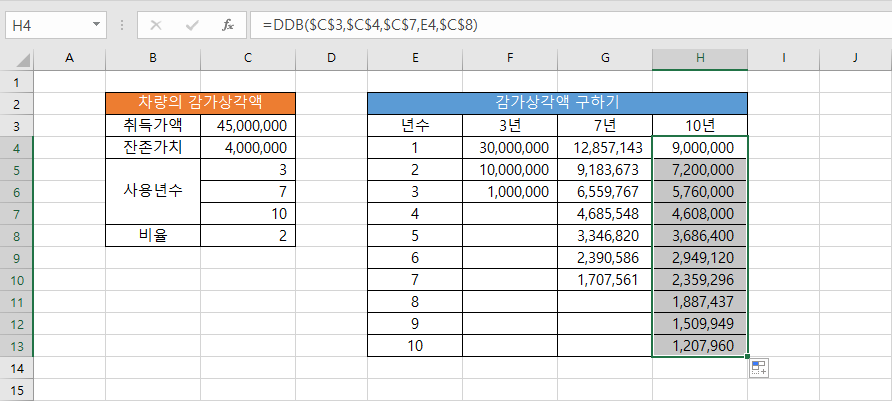Select the 1,207,960 cell
Screen dimensions: 892x401
pos(700,346)
